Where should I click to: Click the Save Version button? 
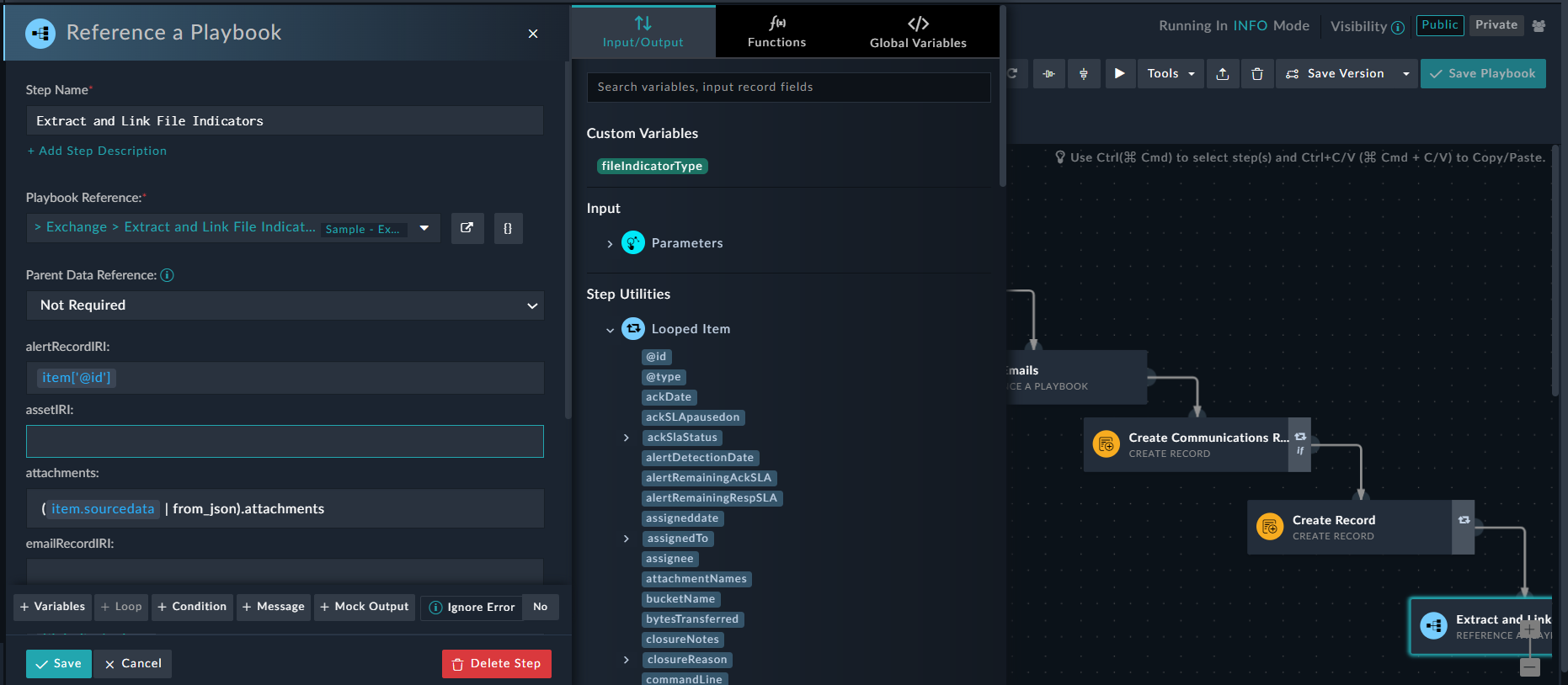1336,74
